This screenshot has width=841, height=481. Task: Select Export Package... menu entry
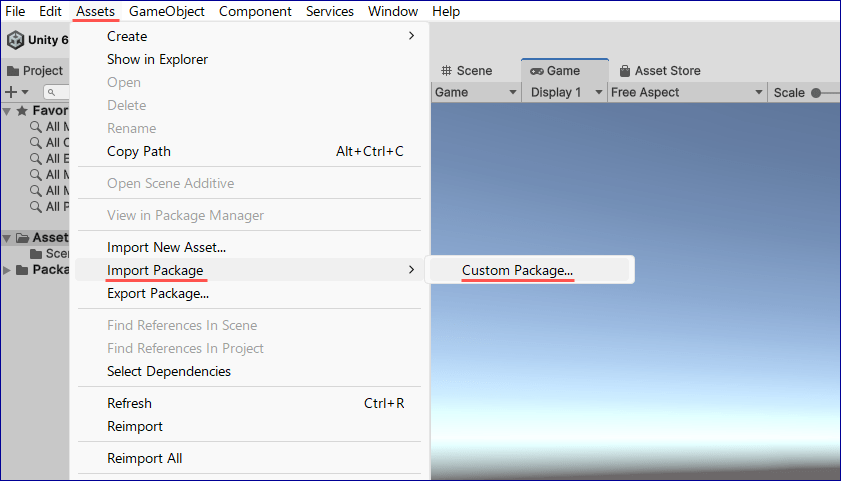click(158, 293)
